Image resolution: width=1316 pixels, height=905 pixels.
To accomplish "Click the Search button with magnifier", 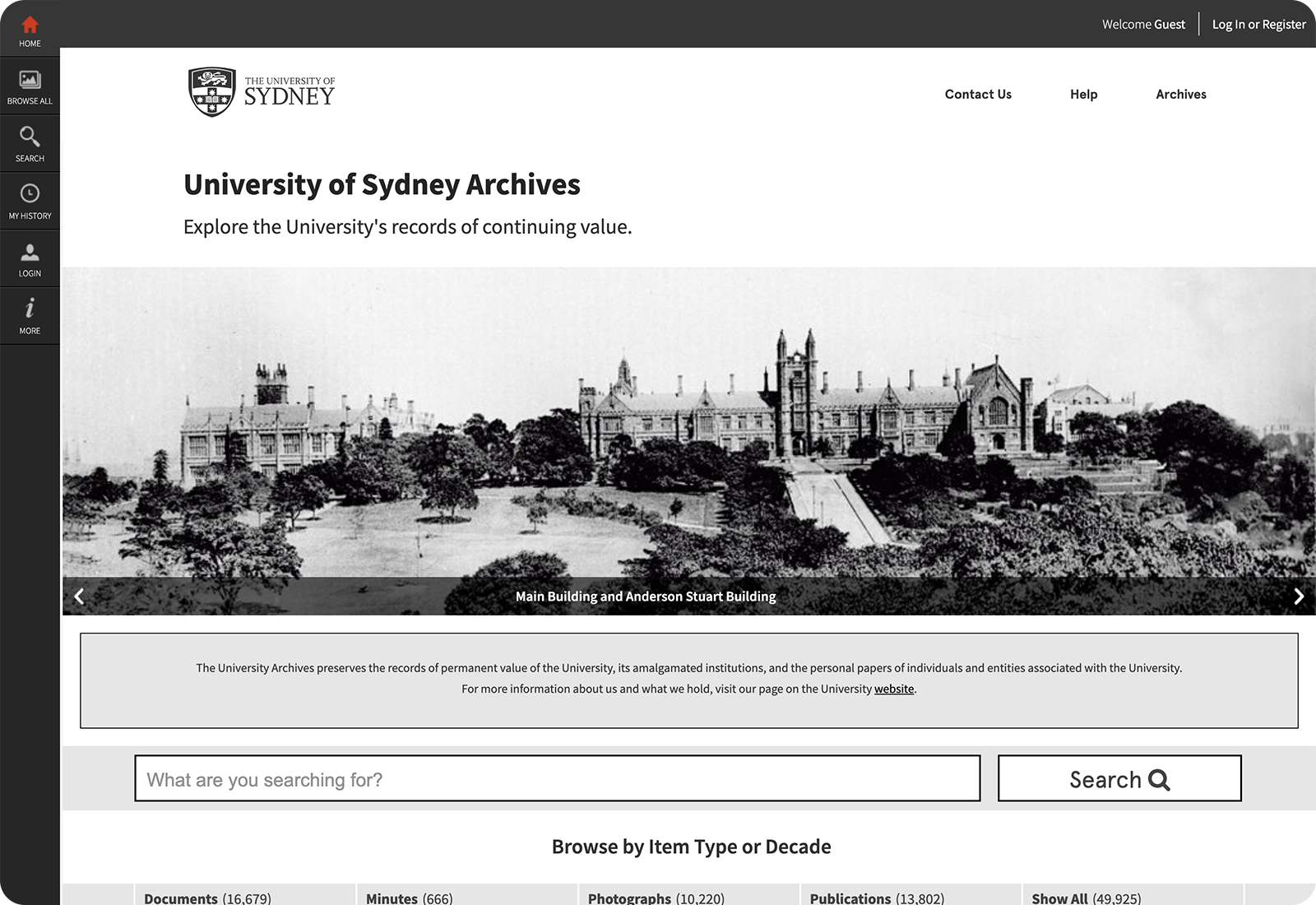I will (x=1119, y=778).
